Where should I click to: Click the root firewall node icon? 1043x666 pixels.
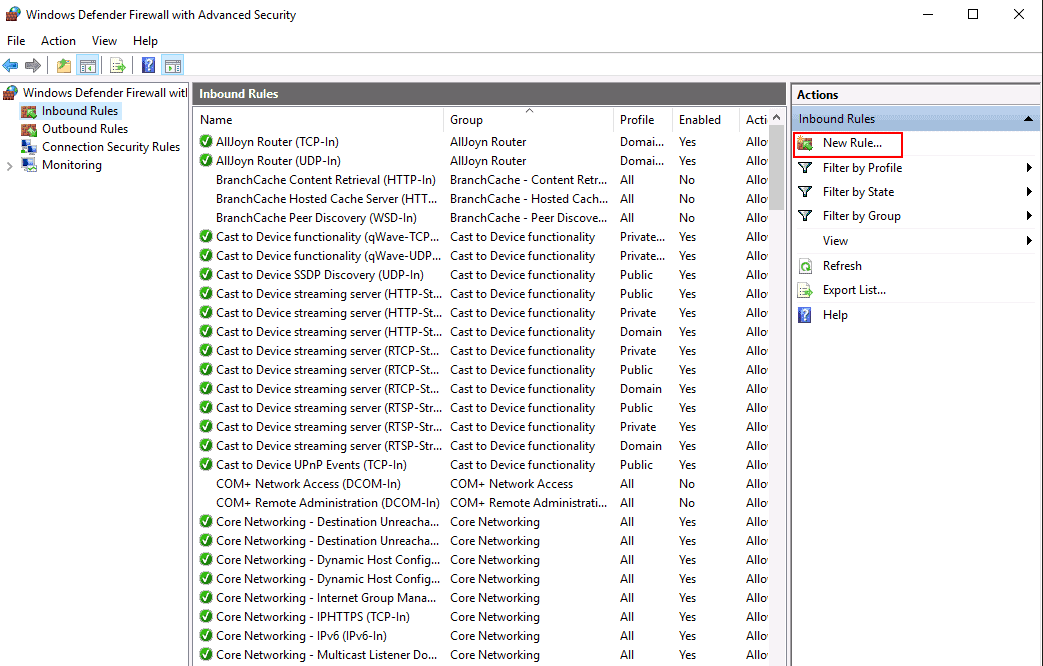tap(11, 92)
